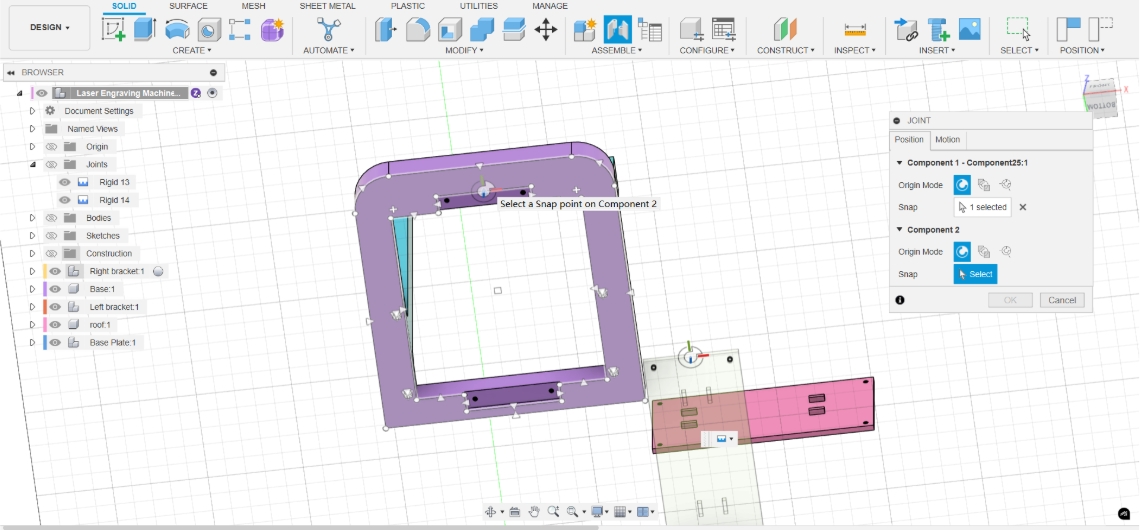Click the Pan hand icon in navigation bar

(534, 512)
